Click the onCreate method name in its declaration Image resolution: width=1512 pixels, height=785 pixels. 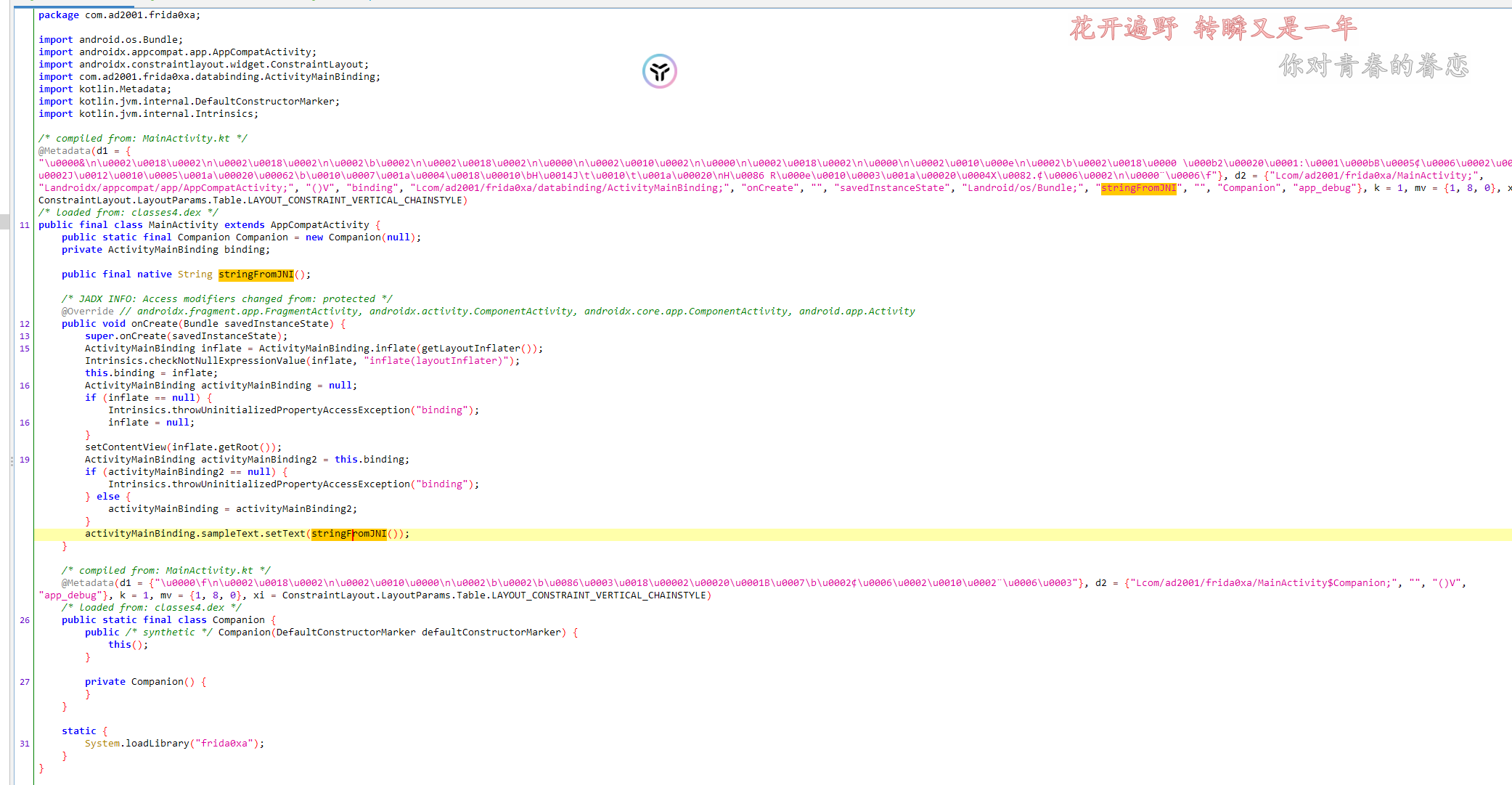point(154,324)
